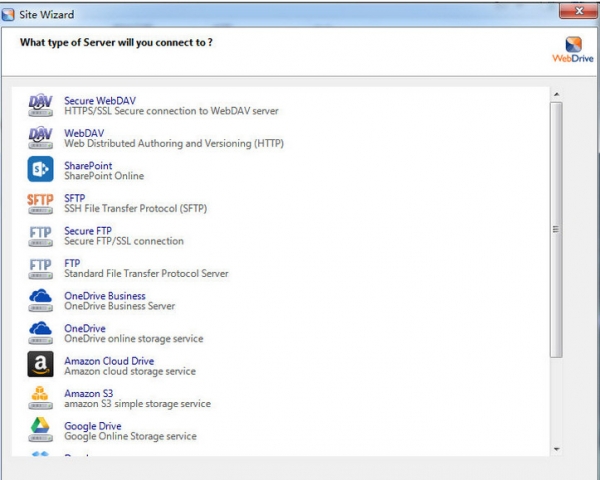Click 'OneDrive Business Server' description
Screen dimensions: 600x480
tap(120, 306)
